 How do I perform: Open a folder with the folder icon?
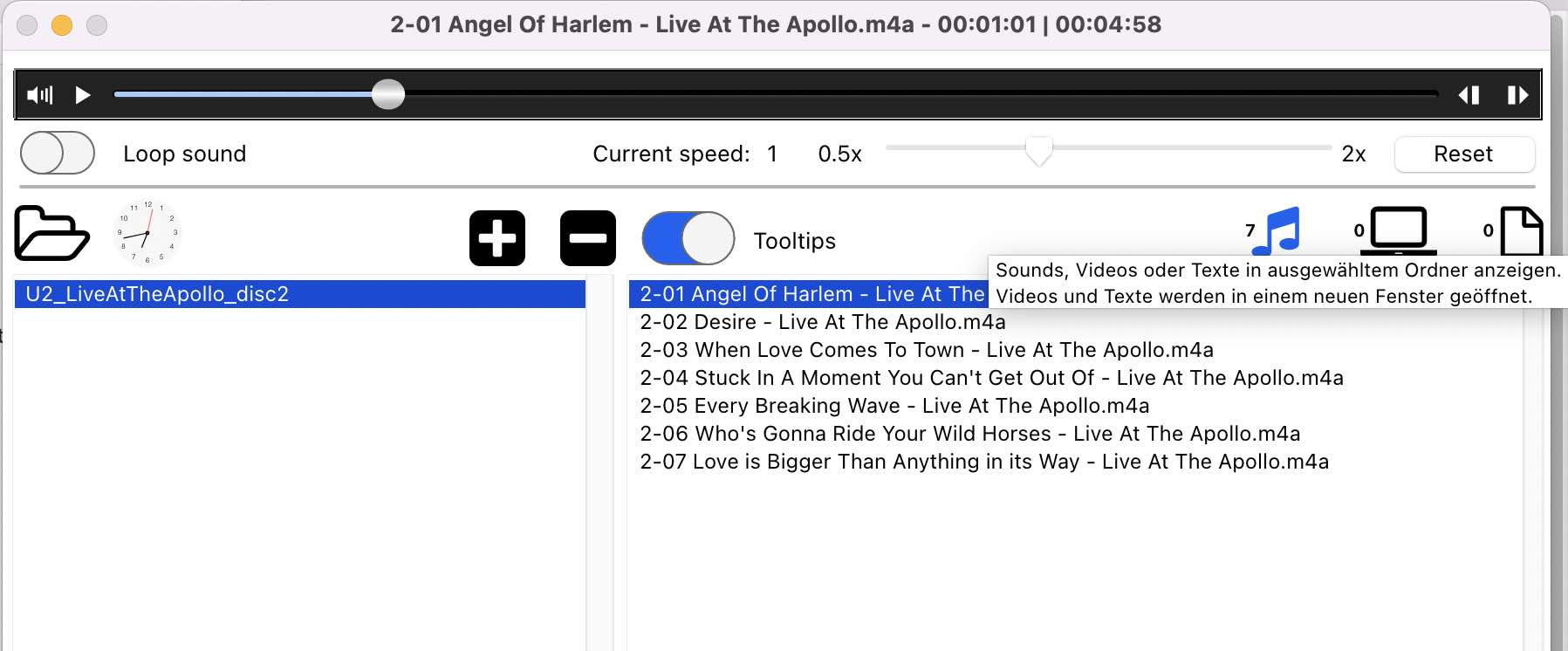coord(51,234)
